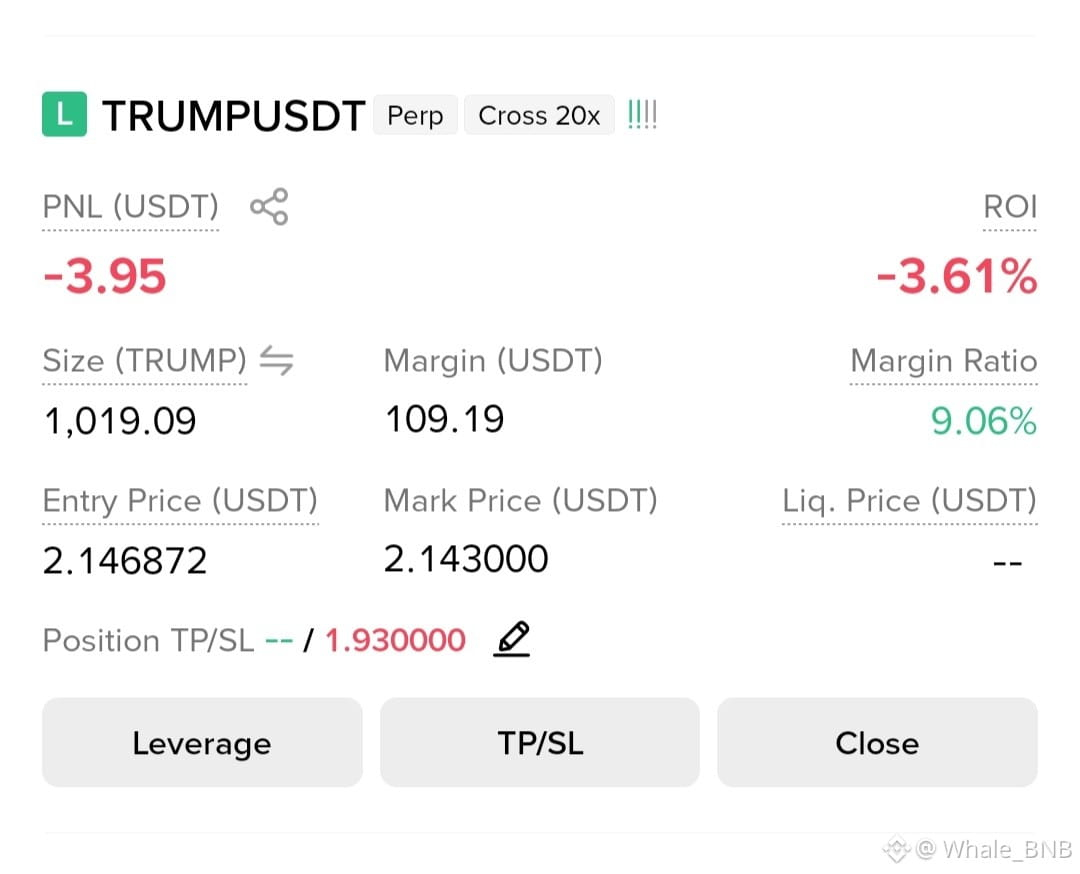Select the Cross 20x margin tag
The image size is (1080, 874).
point(539,115)
